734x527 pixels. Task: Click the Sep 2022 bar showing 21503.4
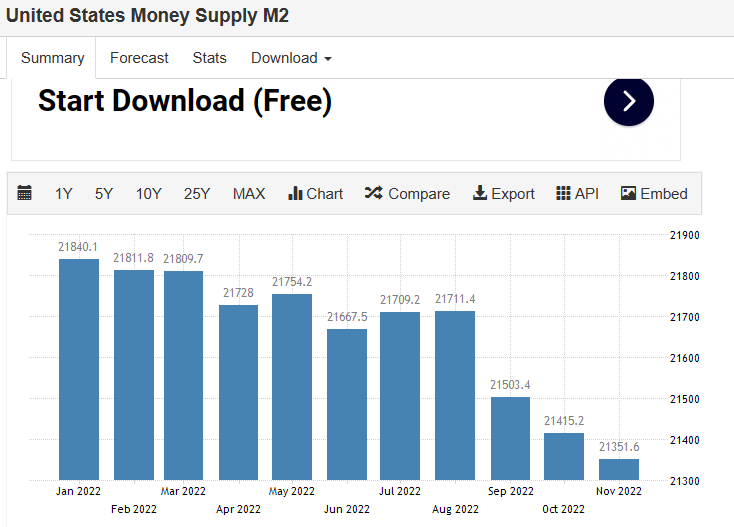[510, 438]
